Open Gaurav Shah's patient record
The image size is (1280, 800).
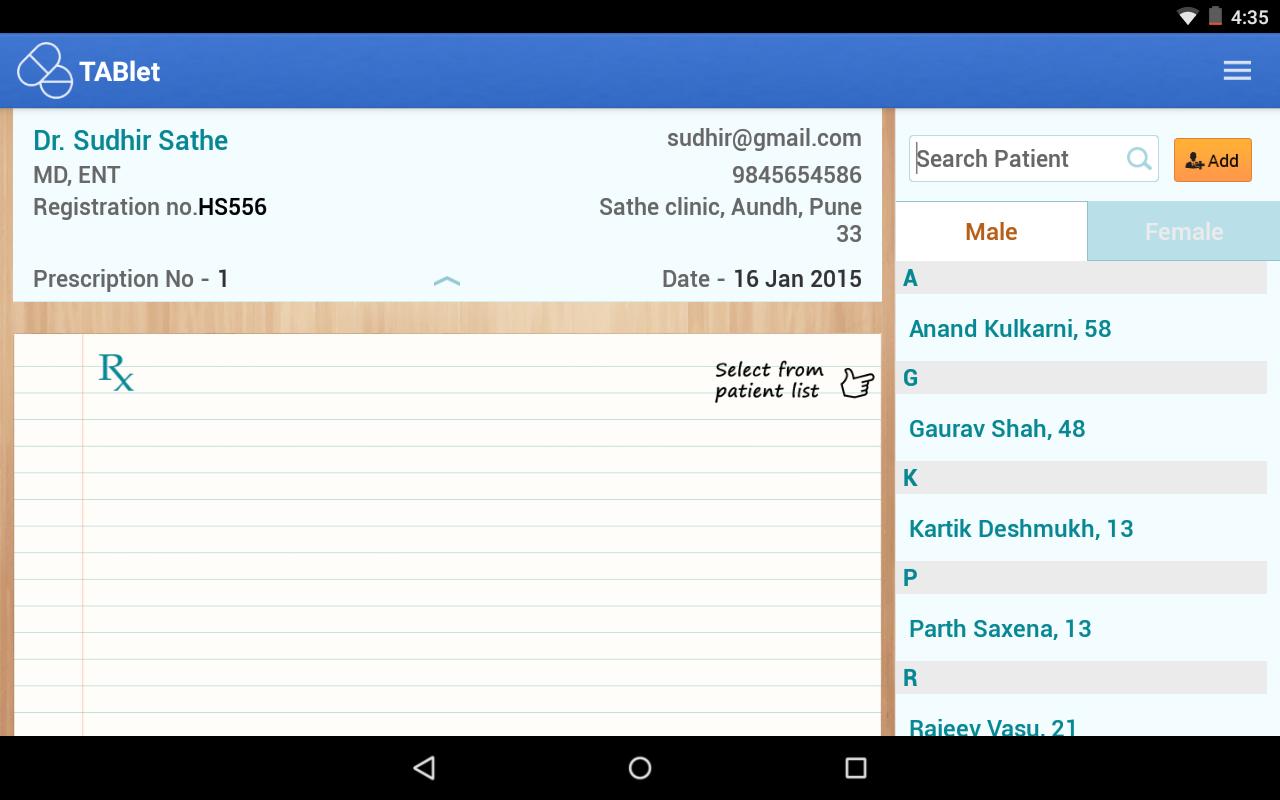996,428
